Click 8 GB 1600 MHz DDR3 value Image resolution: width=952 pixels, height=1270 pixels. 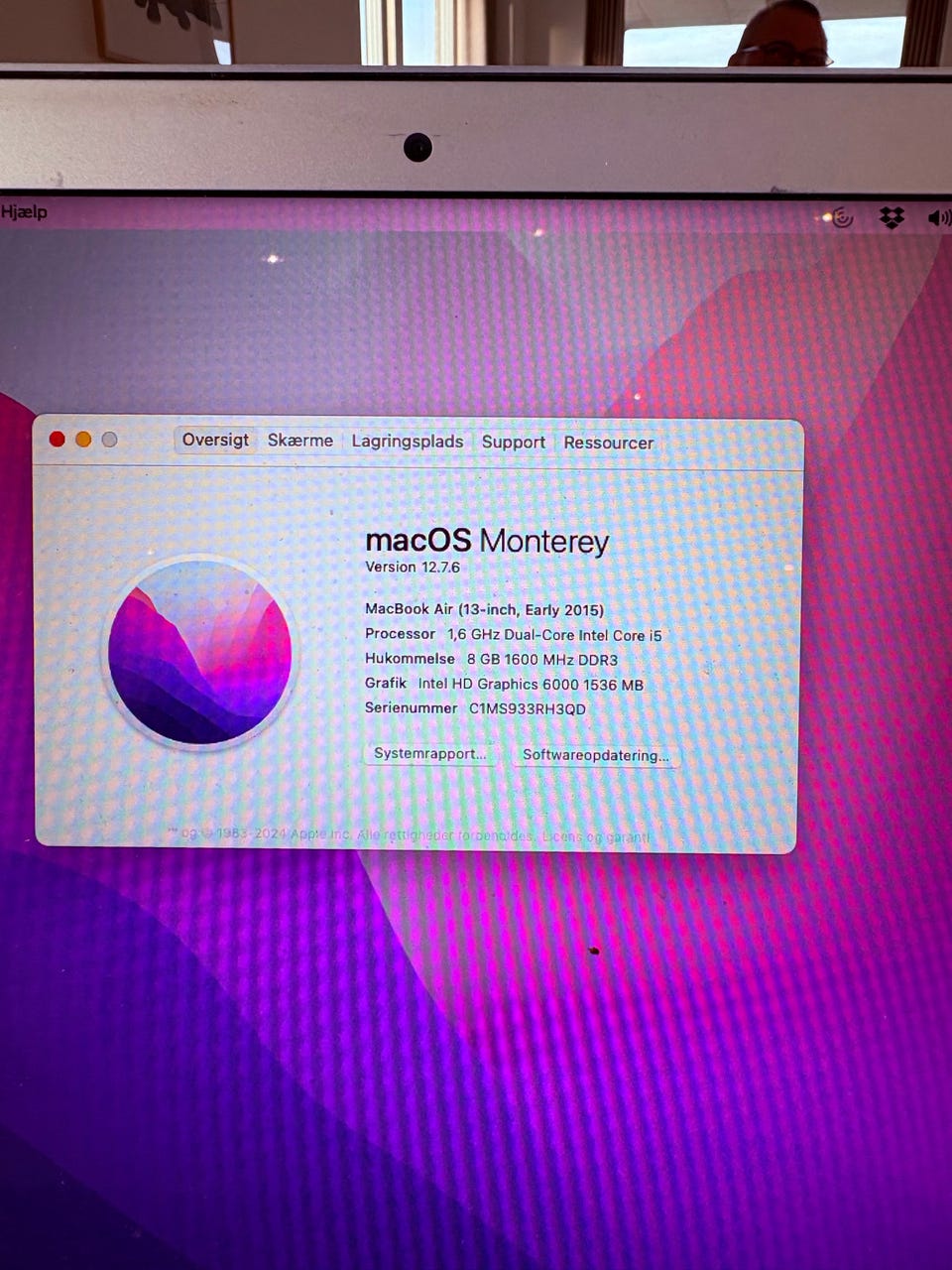coord(542,660)
